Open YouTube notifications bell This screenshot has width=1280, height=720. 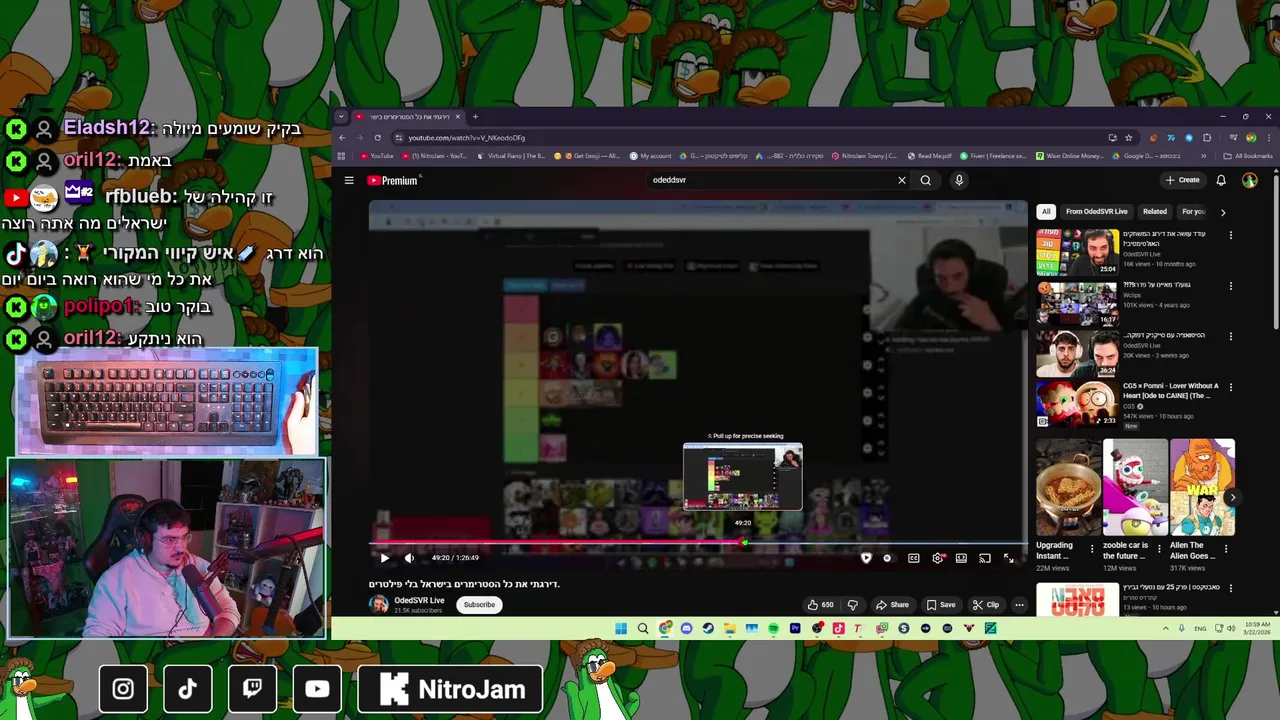point(1221,180)
